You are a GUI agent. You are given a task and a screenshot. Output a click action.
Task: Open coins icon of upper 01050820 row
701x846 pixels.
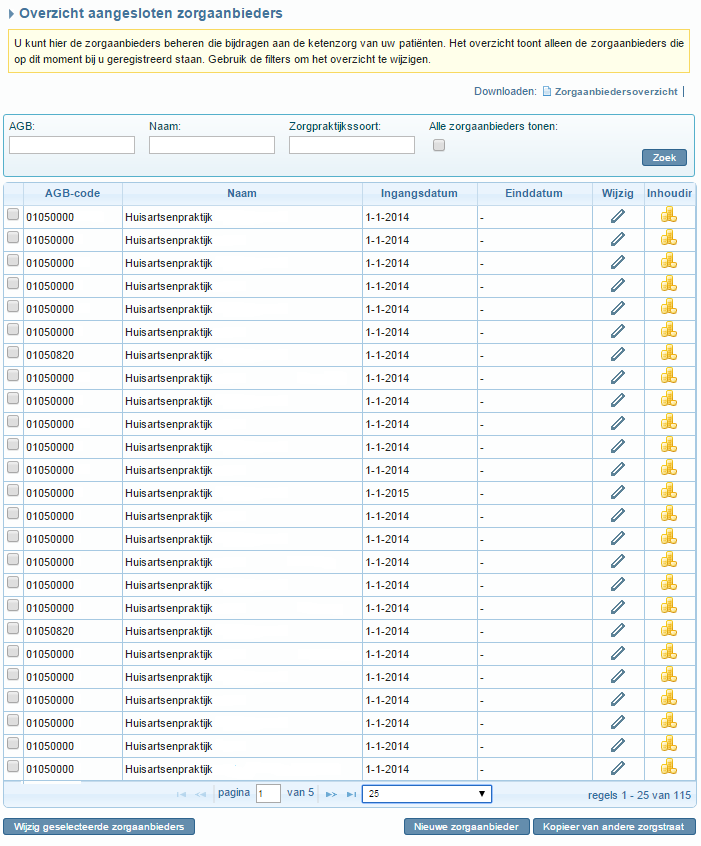(x=669, y=353)
